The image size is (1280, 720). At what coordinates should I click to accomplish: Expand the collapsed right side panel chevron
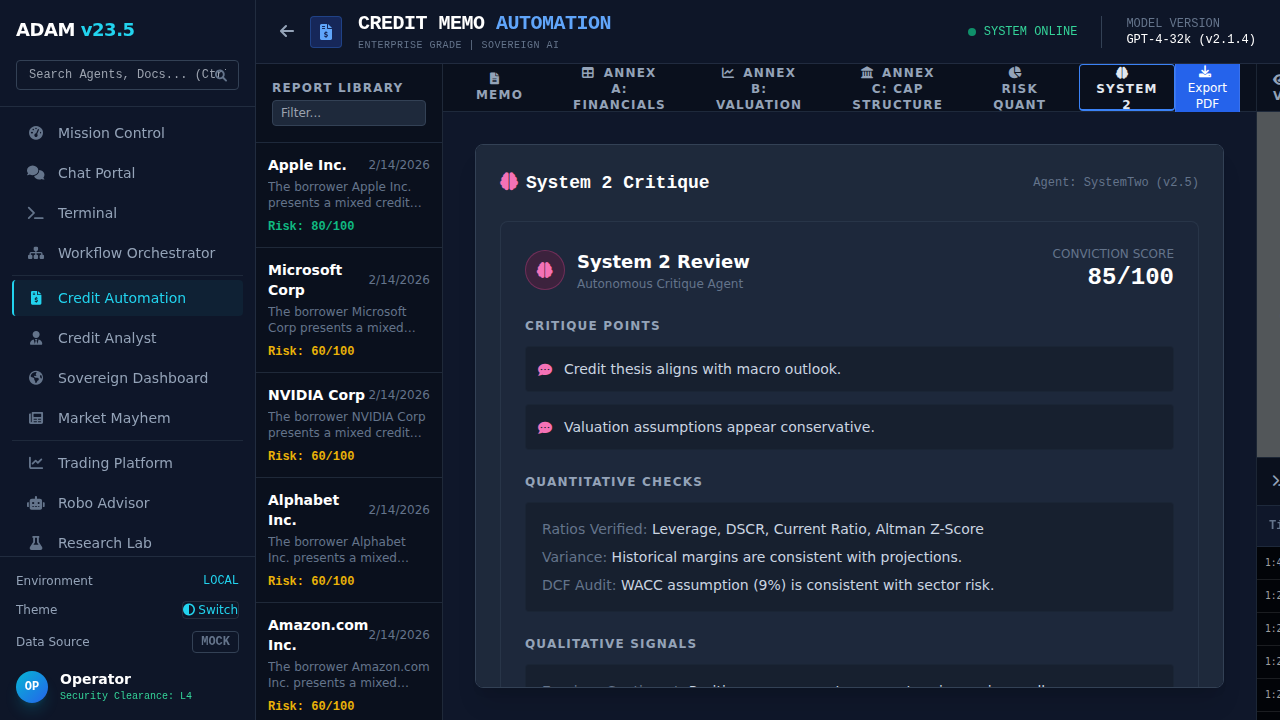click(x=1274, y=481)
